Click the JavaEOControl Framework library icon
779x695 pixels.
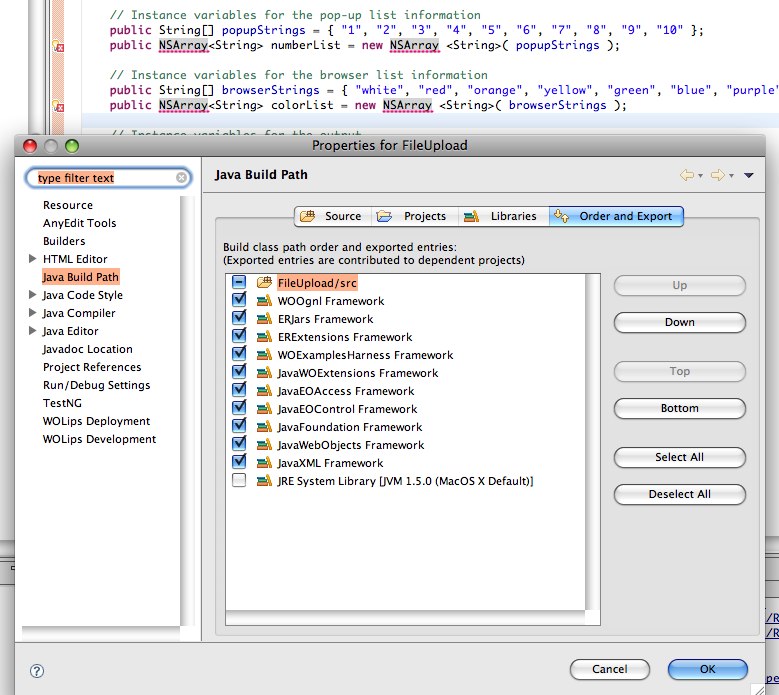pyautogui.click(x=264, y=409)
